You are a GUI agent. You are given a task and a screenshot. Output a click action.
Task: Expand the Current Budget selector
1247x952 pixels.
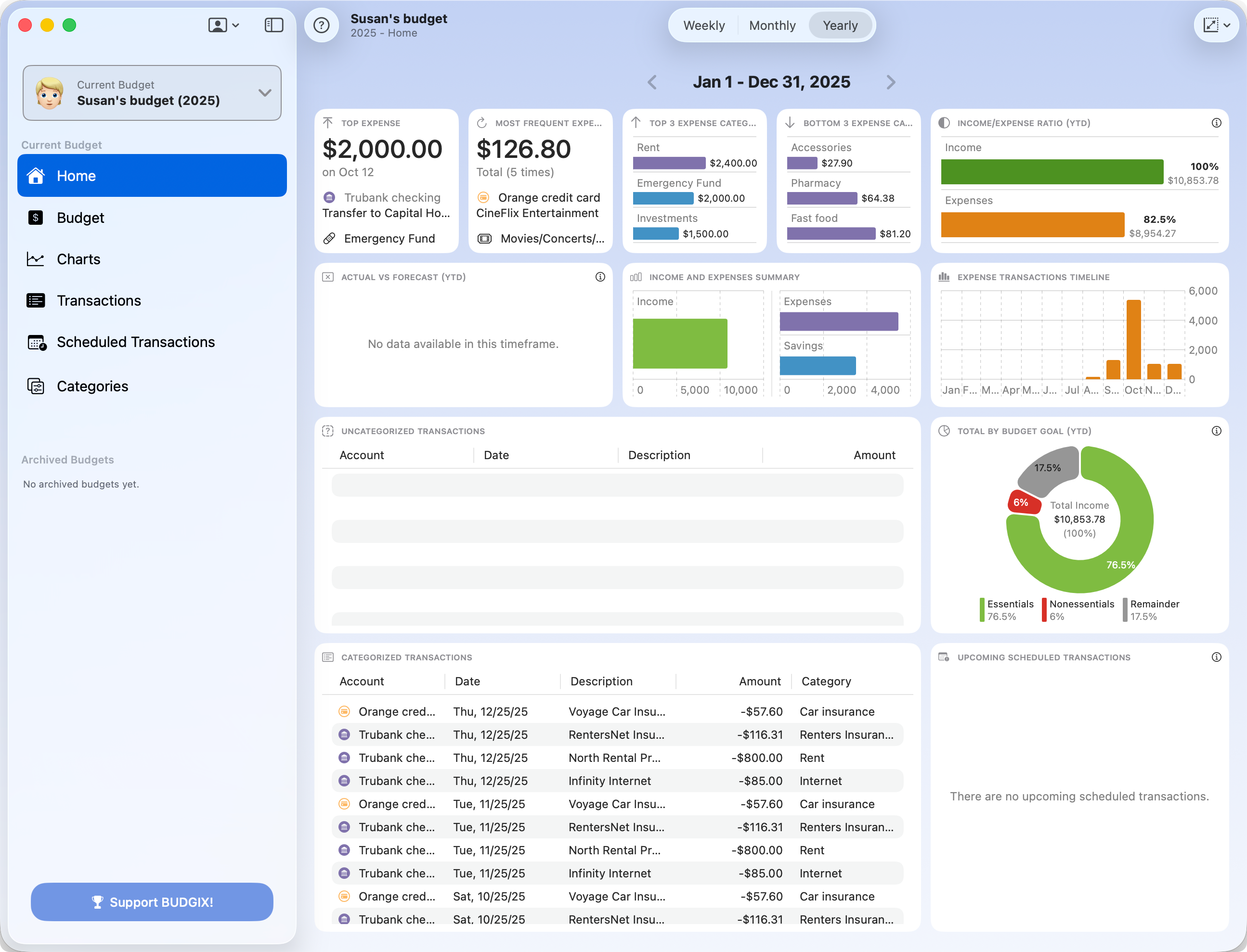264,93
